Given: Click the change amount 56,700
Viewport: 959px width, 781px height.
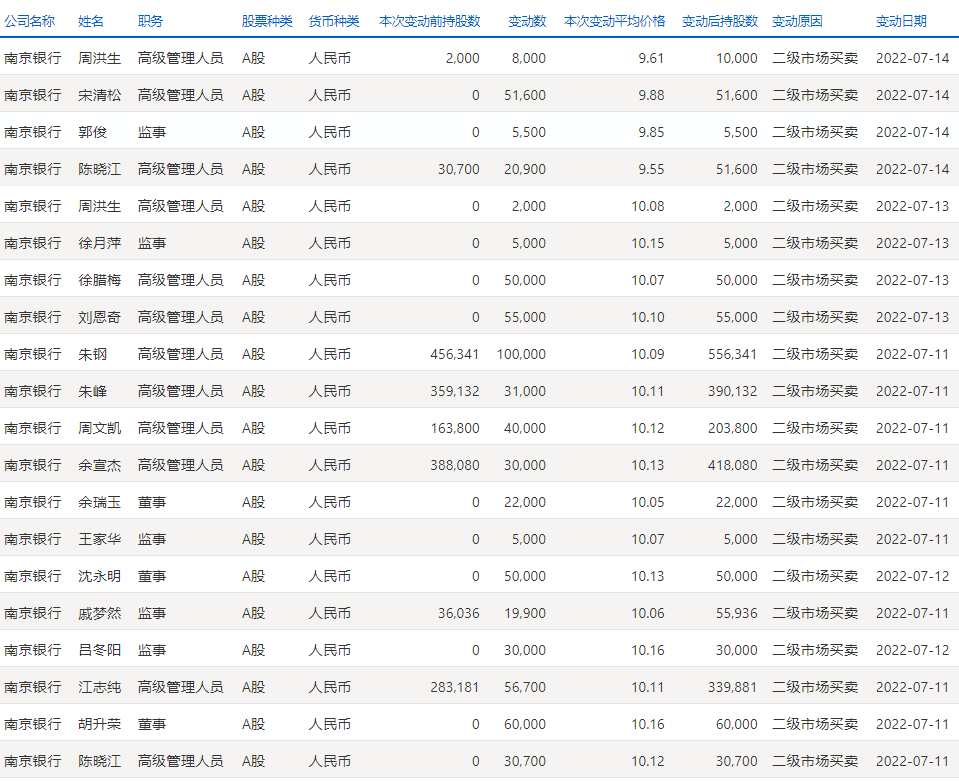Looking at the screenshot, I should point(525,687).
